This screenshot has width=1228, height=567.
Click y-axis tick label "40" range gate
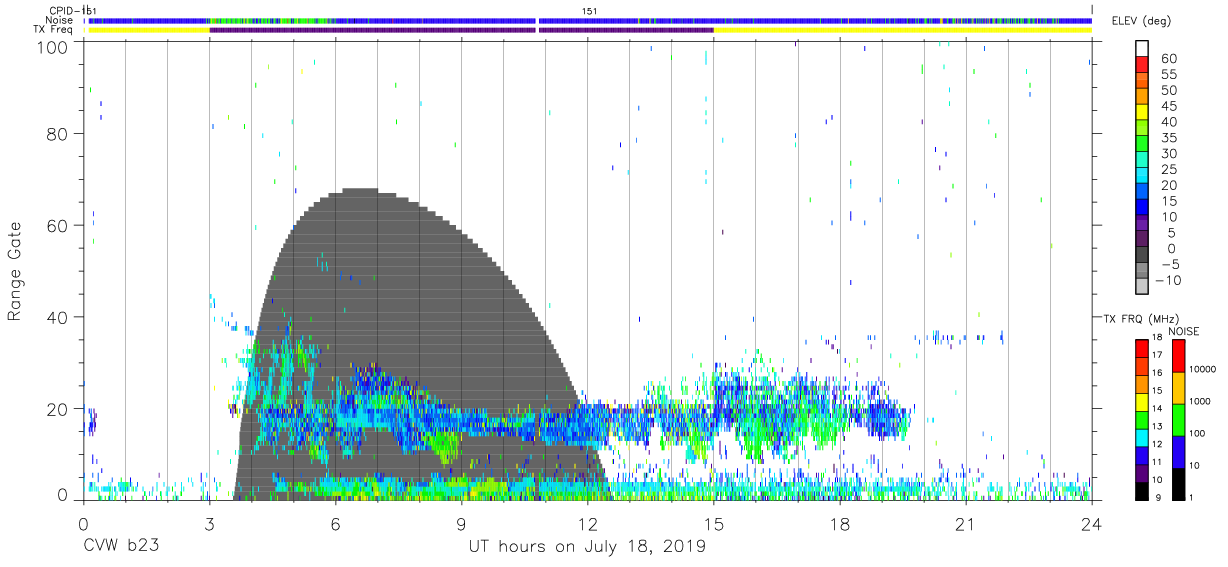(60, 317)
